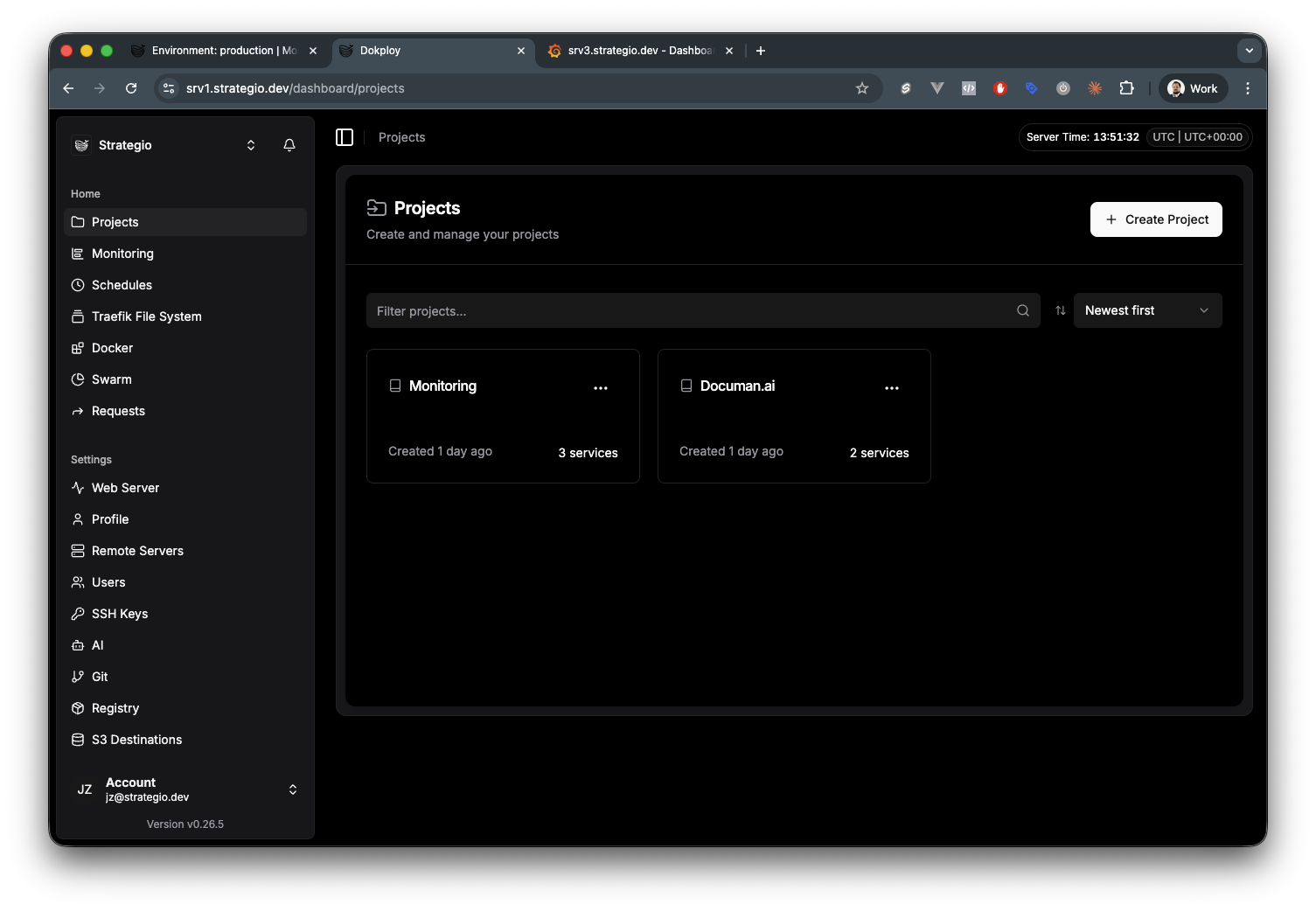The width and height of the screenshot is (1316, 911).
Task: Toggle the UTC timezone badge
Action: coord(1196,137)
